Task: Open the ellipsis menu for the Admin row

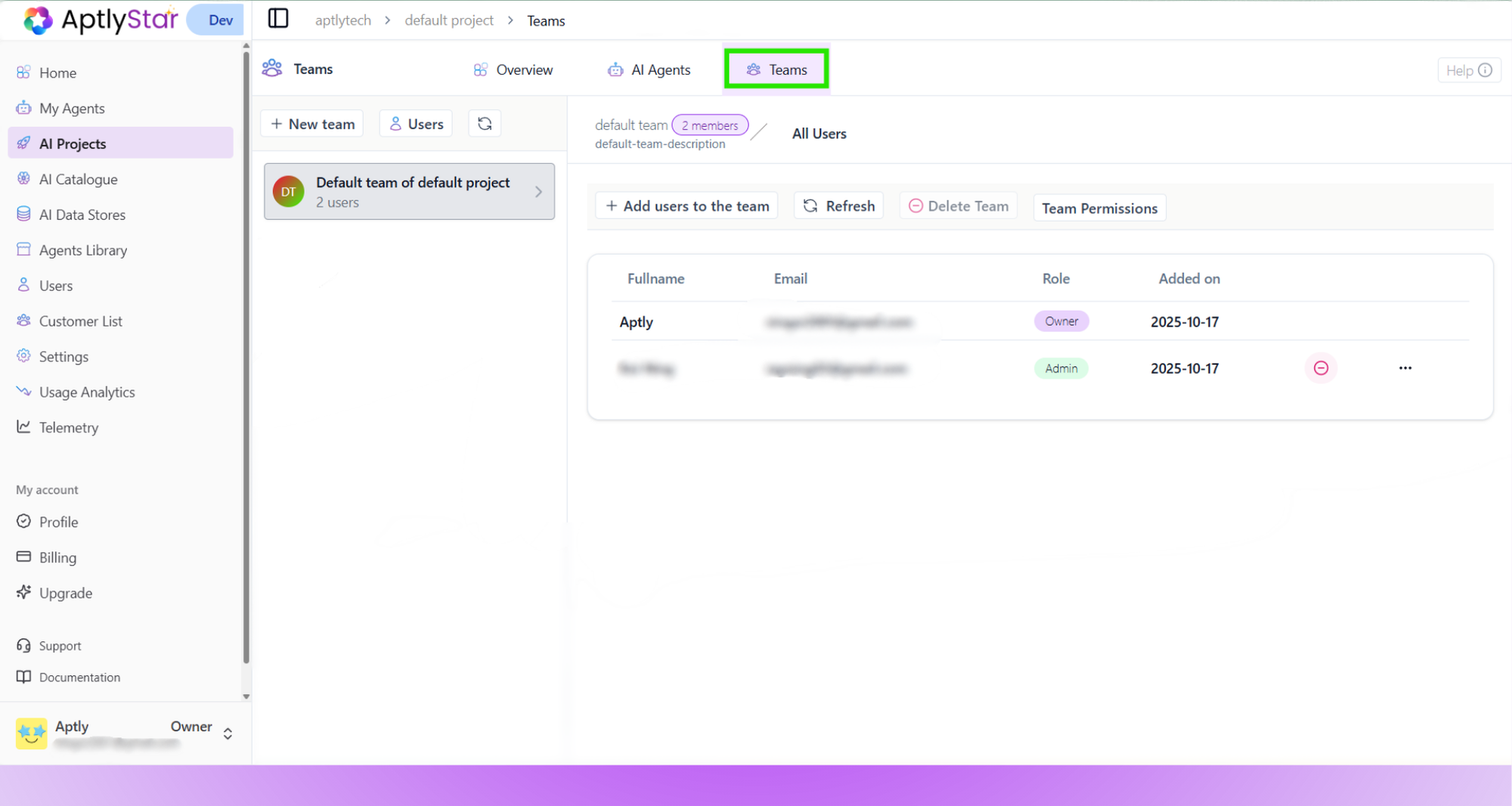Action: click(1405, 368)
